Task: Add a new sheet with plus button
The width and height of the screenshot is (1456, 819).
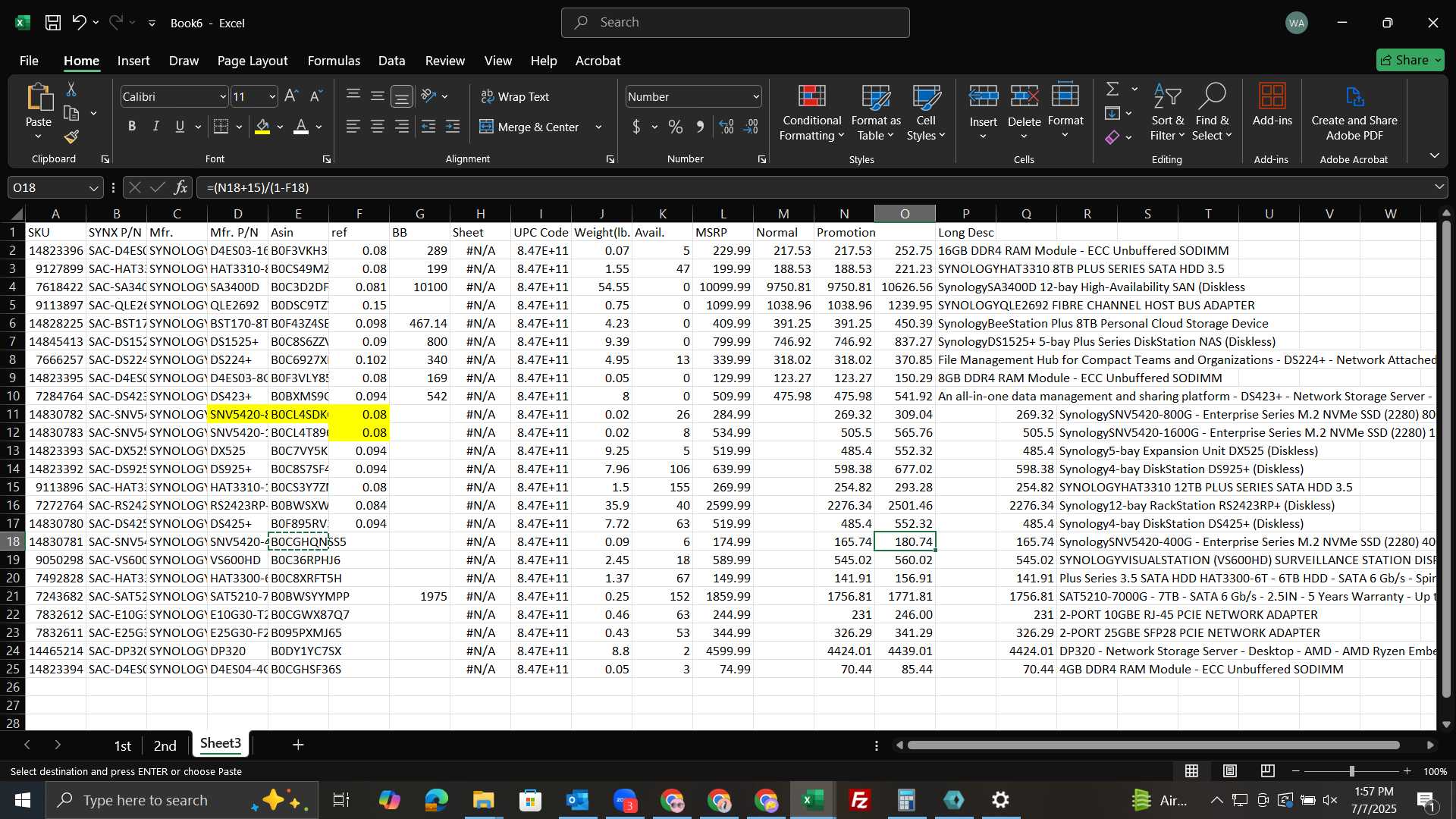Action: pyautogui.click(x=298, y=745)
